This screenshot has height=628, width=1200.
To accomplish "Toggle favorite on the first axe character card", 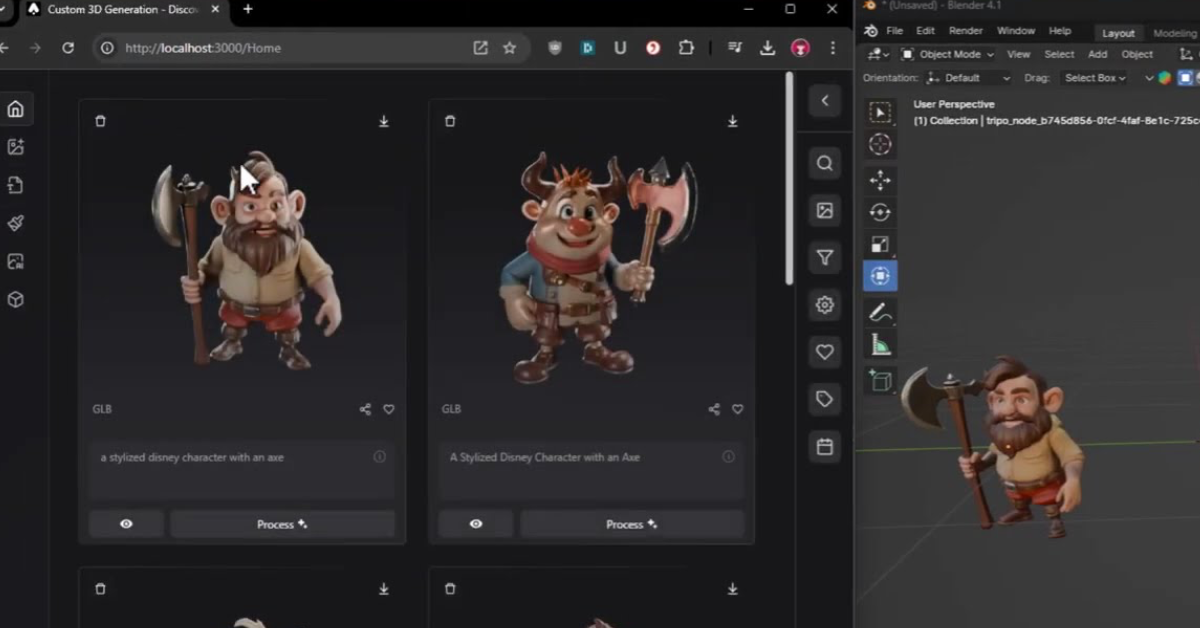I will tap(389, 409).
